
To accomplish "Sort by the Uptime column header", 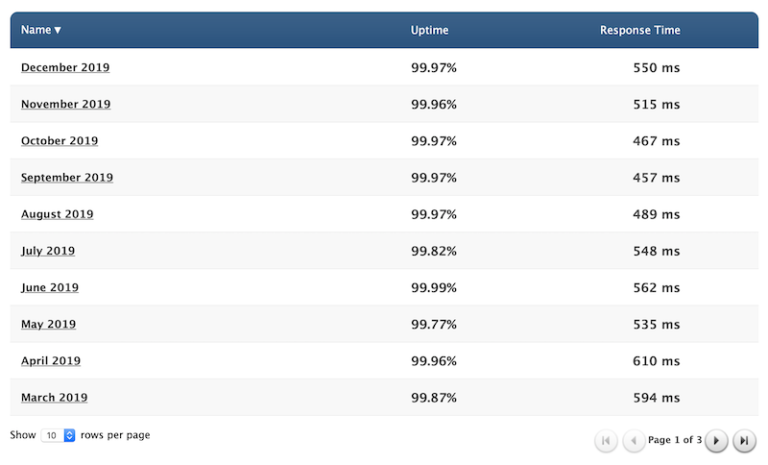I will (x=429, y=30).
